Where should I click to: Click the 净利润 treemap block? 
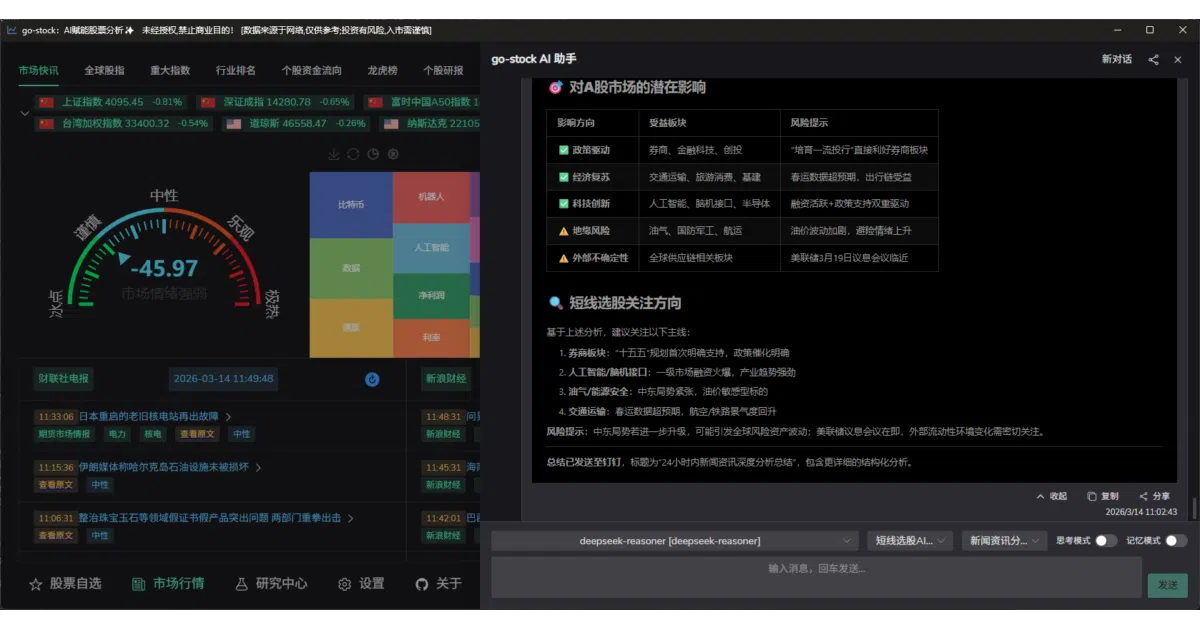point(431,296)
